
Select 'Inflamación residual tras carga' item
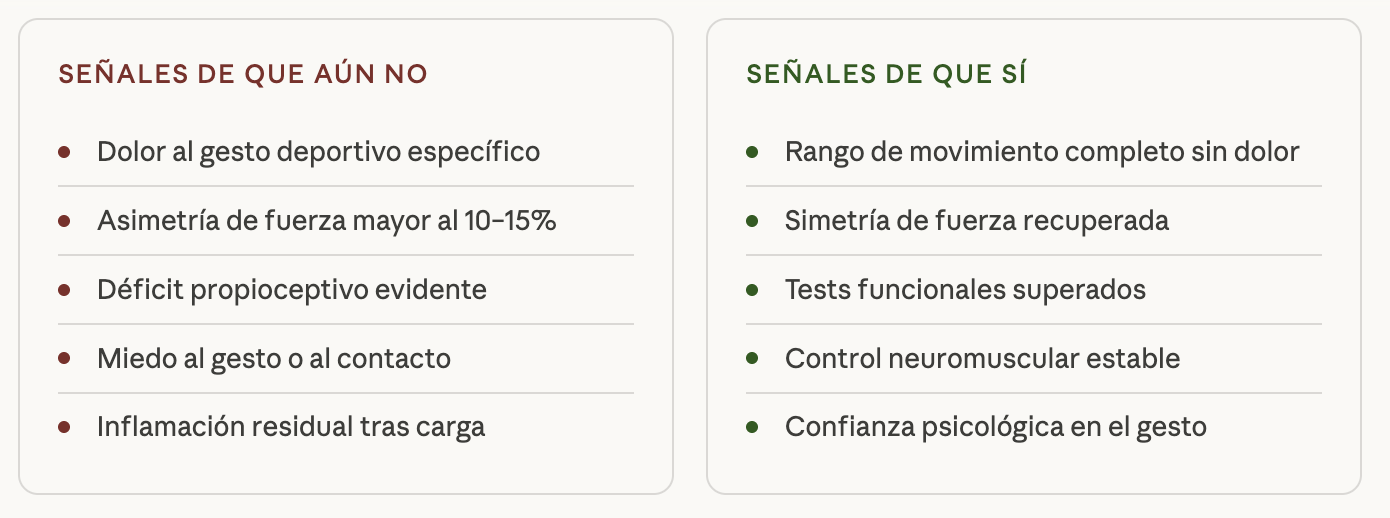tap(290, 427)
